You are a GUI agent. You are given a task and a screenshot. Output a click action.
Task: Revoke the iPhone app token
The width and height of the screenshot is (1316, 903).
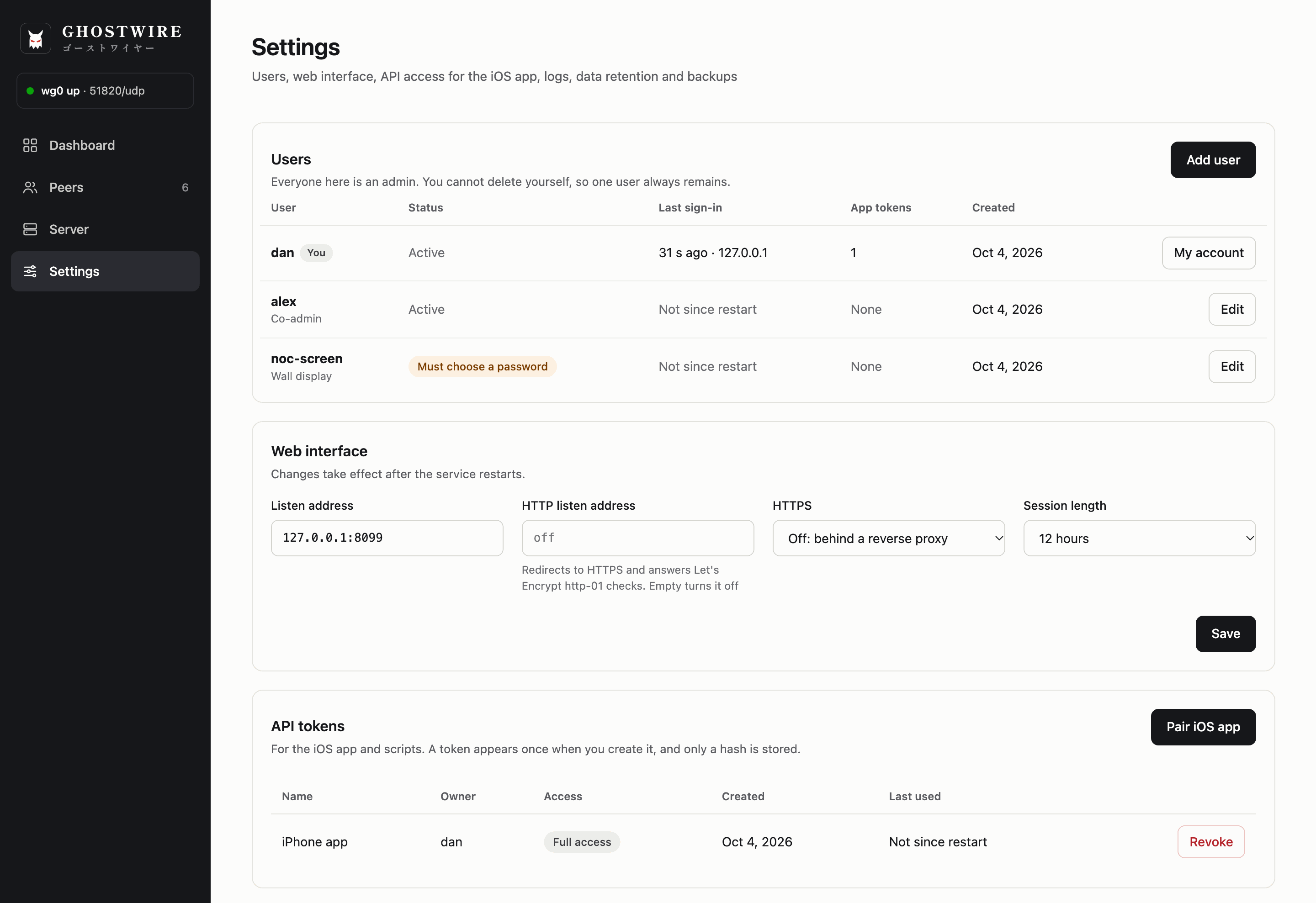1211,842
